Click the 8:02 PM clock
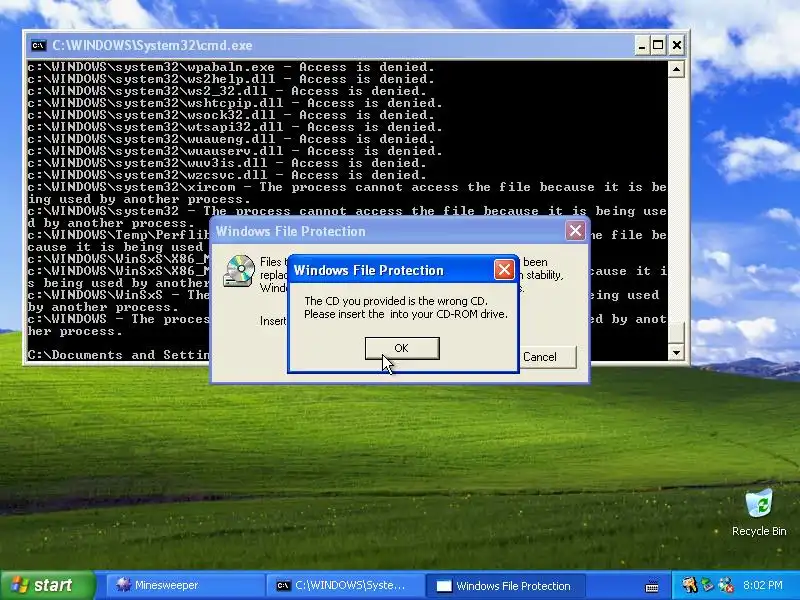This screenshot has height=600, width=800. [762, 585]
